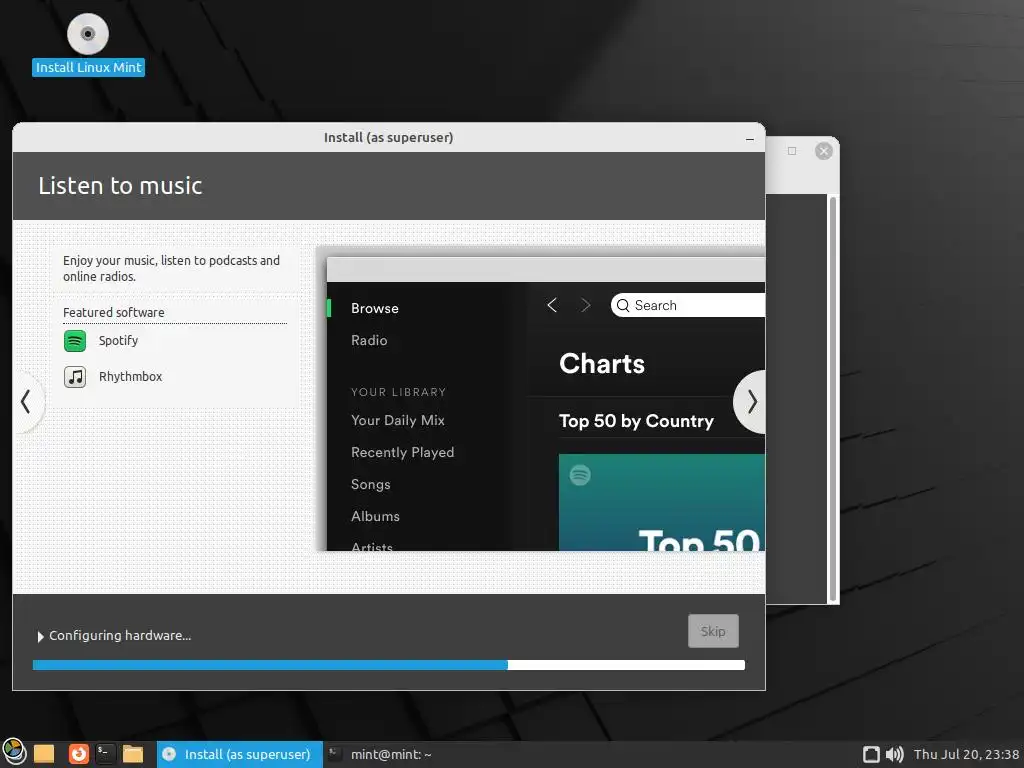The width and height of the screenshot is (1024, 768).
Task: Maximize the background window
Action: pyautogui.click(x=792, y=151)
